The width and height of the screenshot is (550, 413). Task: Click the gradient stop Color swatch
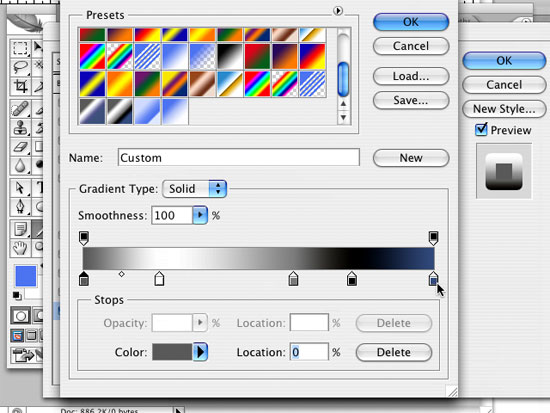tap(172, 352)
